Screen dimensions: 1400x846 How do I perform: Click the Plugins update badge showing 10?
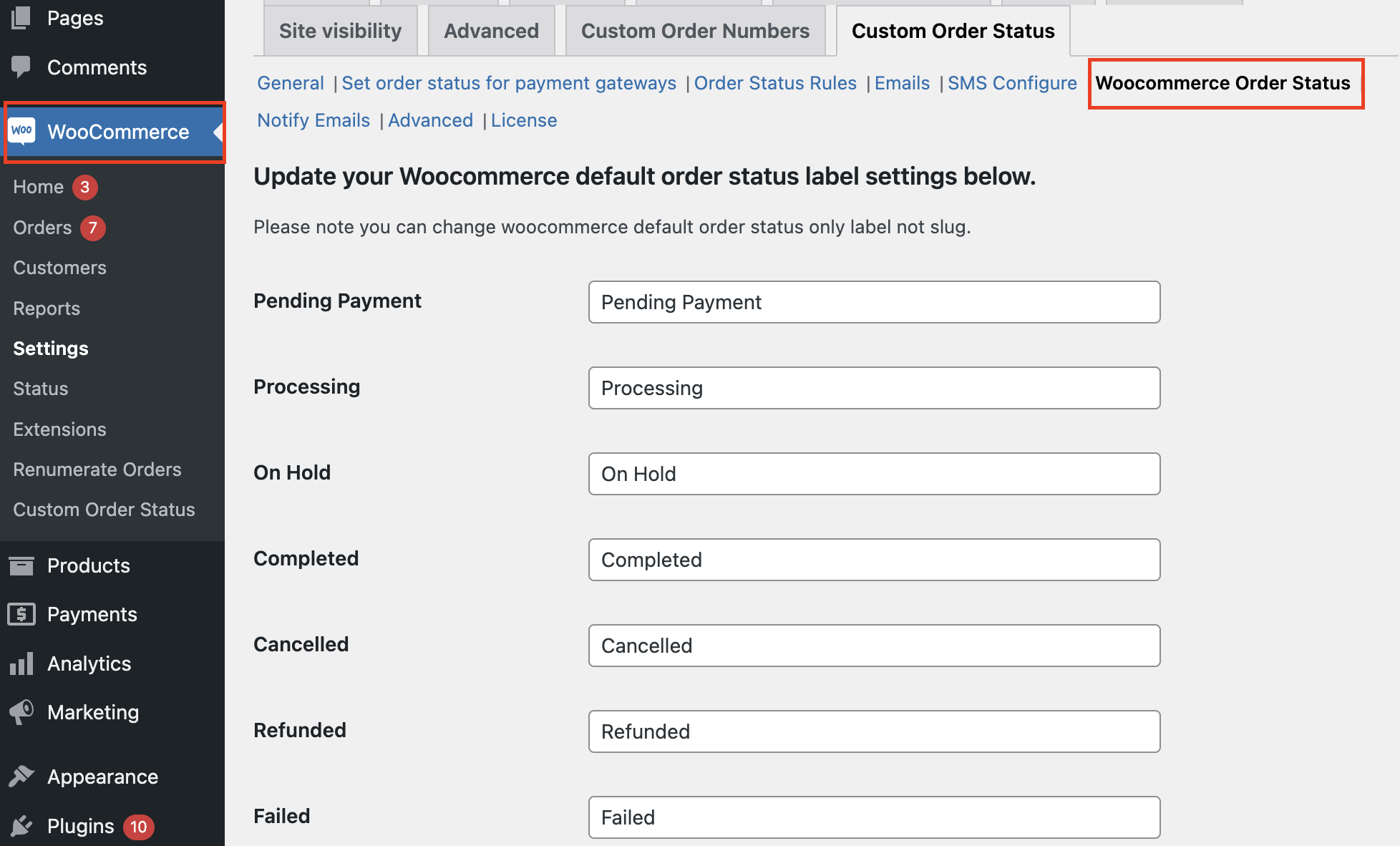(139, 827)
